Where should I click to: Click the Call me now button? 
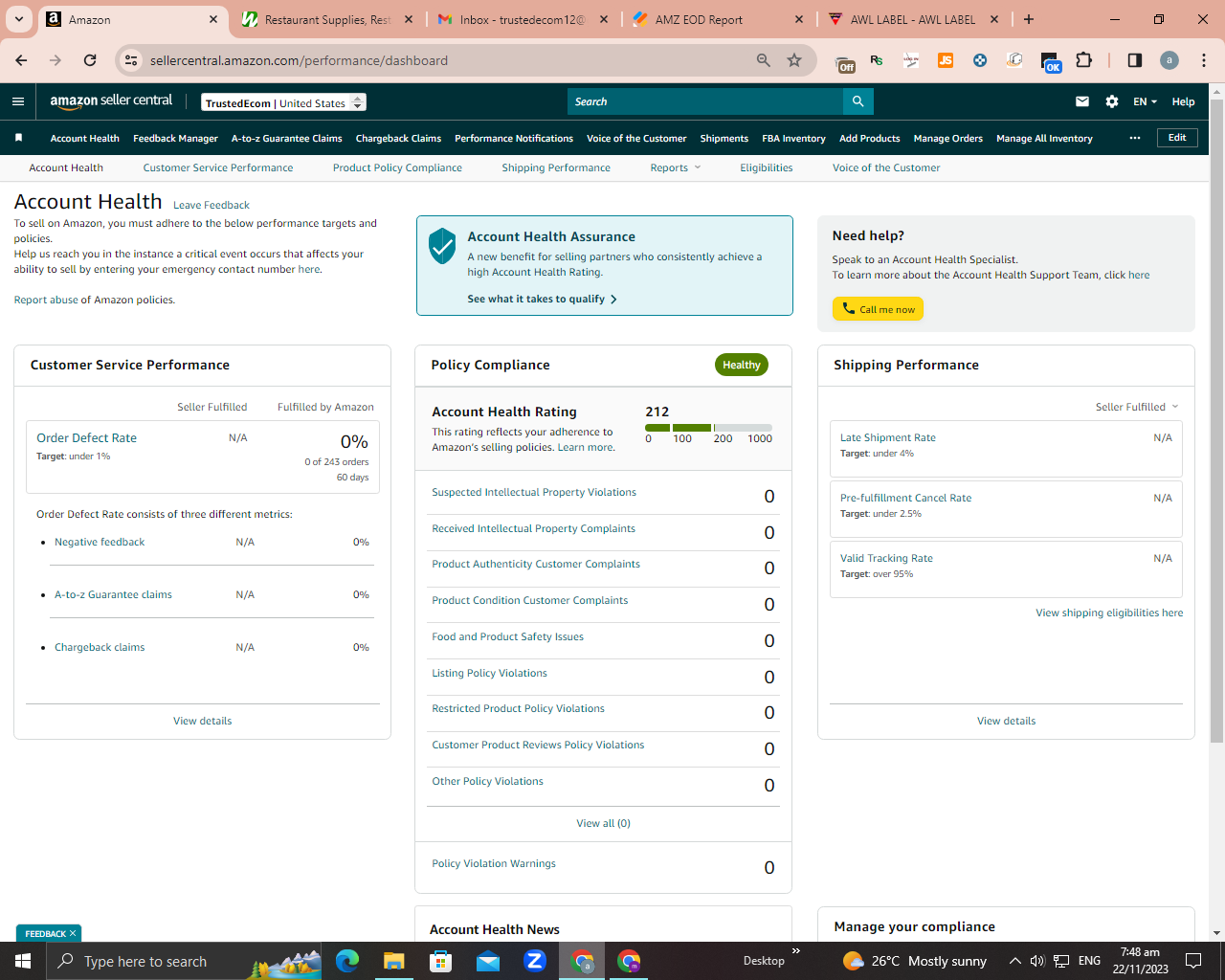[878, 309]
